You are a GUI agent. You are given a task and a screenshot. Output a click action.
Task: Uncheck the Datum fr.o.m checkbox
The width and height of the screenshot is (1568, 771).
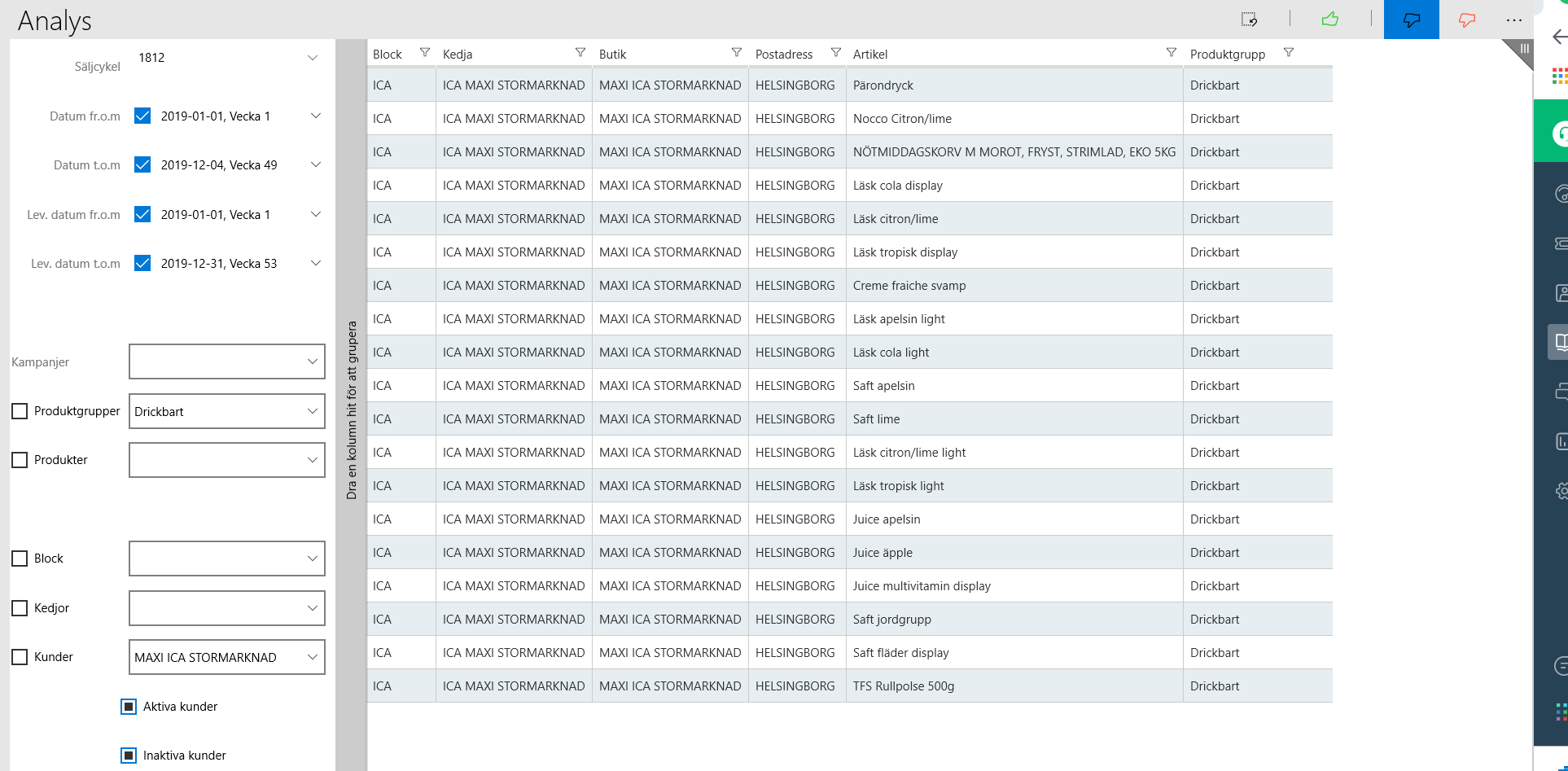point(142,116)
